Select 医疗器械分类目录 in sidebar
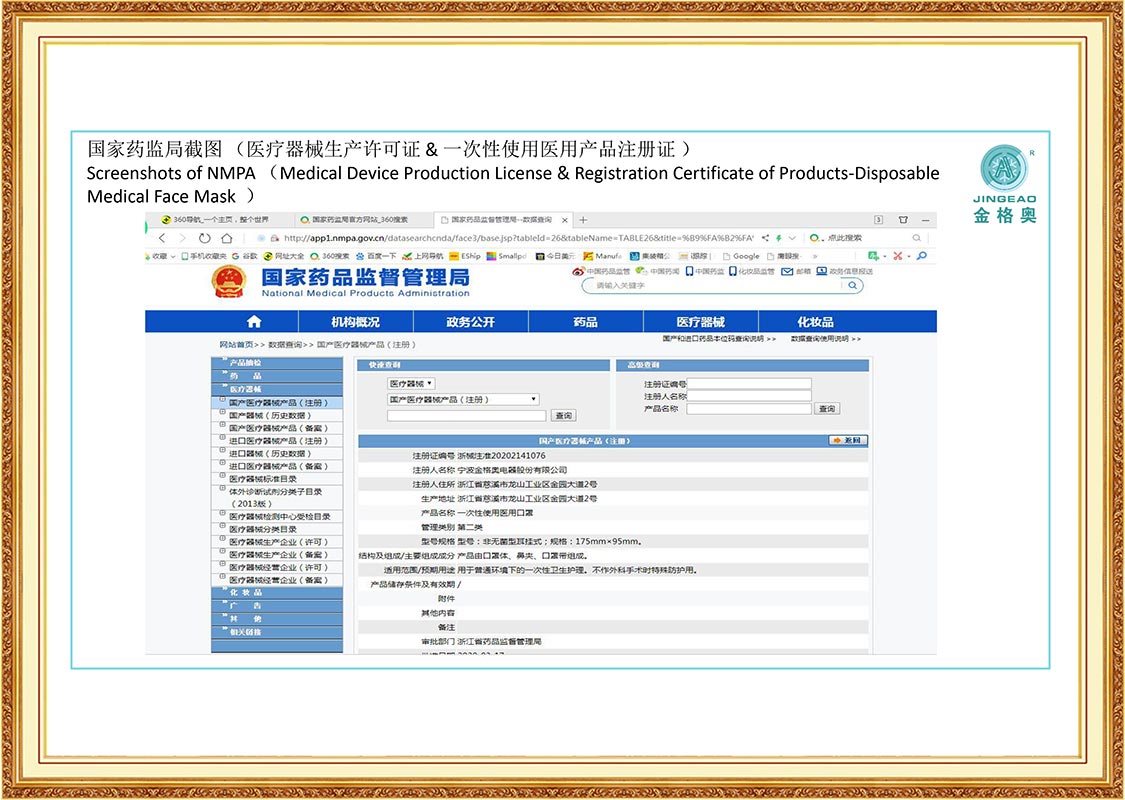1125x800 pixels. click(263, 530)
